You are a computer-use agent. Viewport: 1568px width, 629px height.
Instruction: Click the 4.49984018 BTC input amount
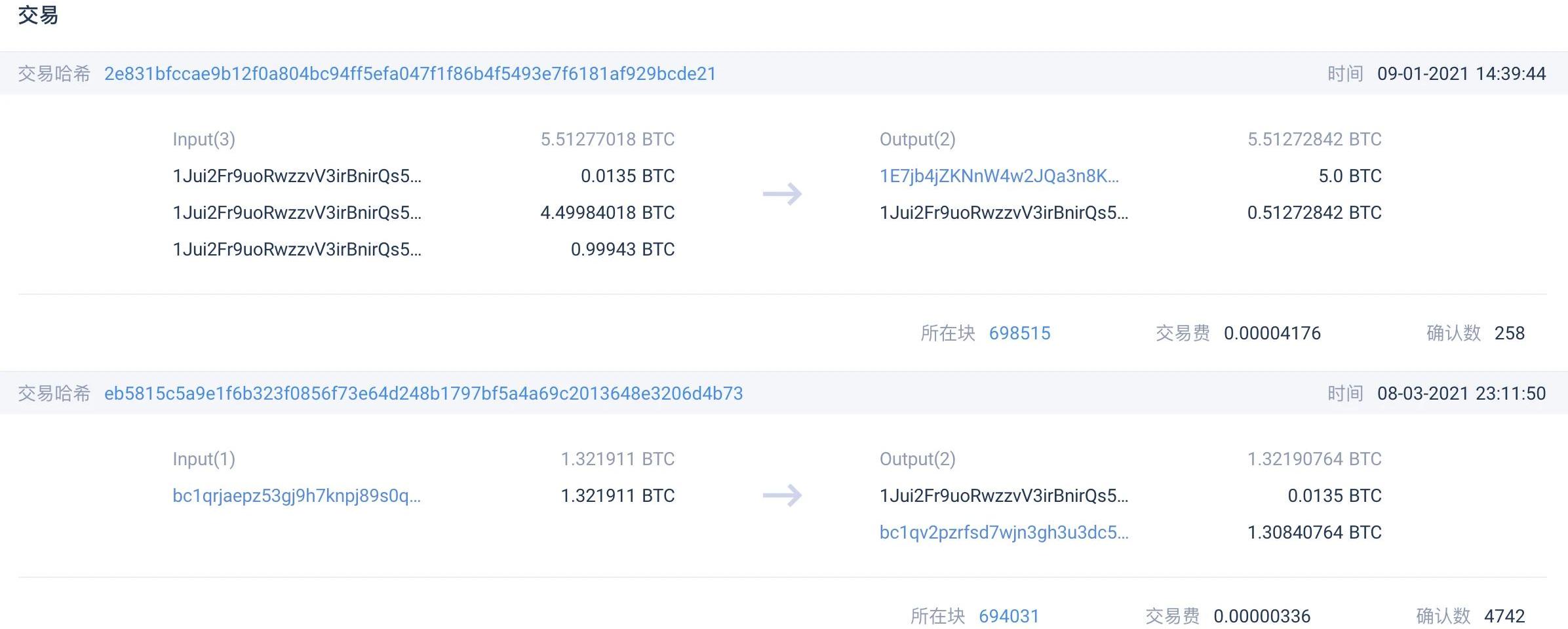607,212
